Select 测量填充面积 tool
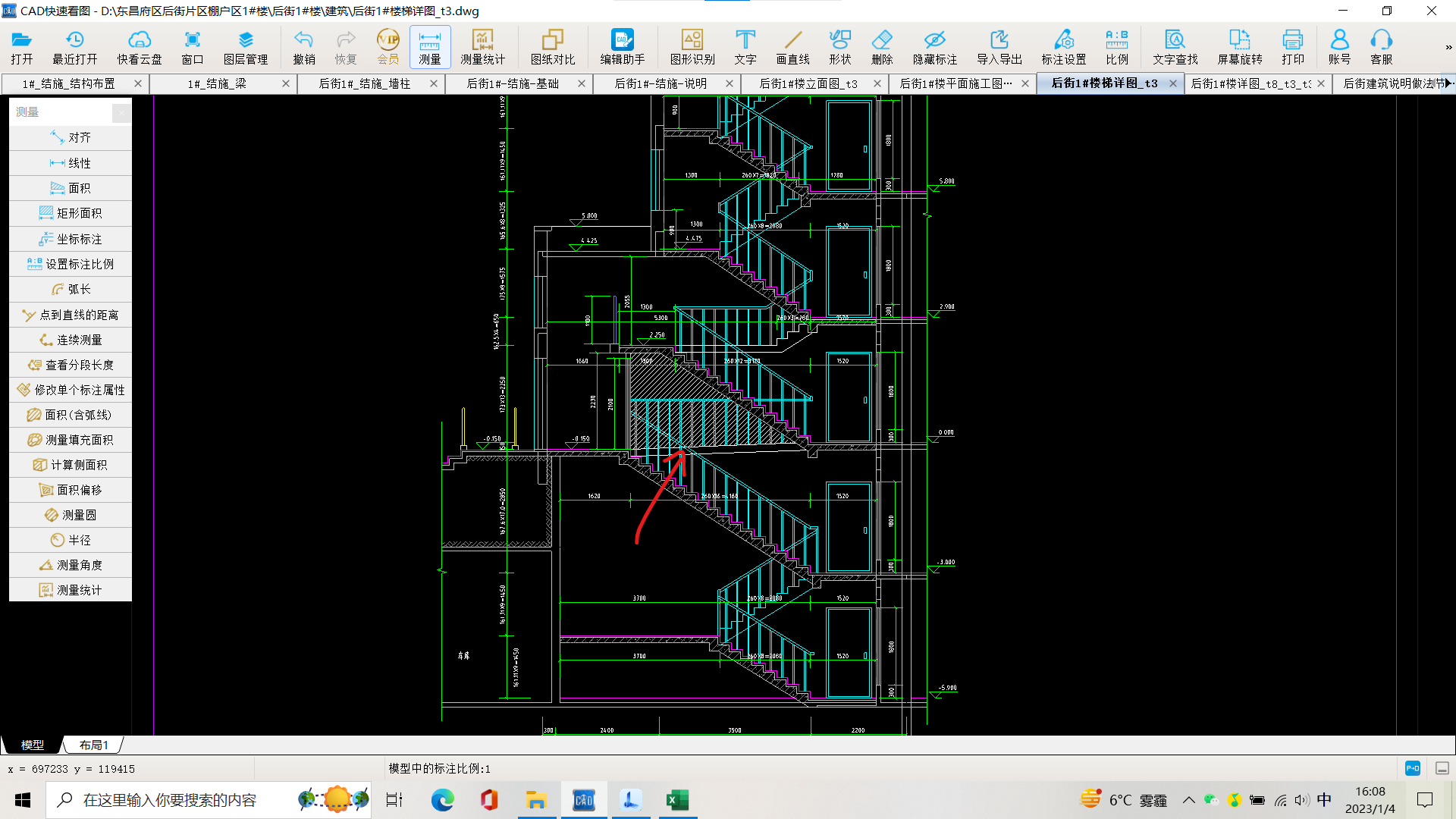Screen dimensions: 1456x819 click(x=71, y=440)
